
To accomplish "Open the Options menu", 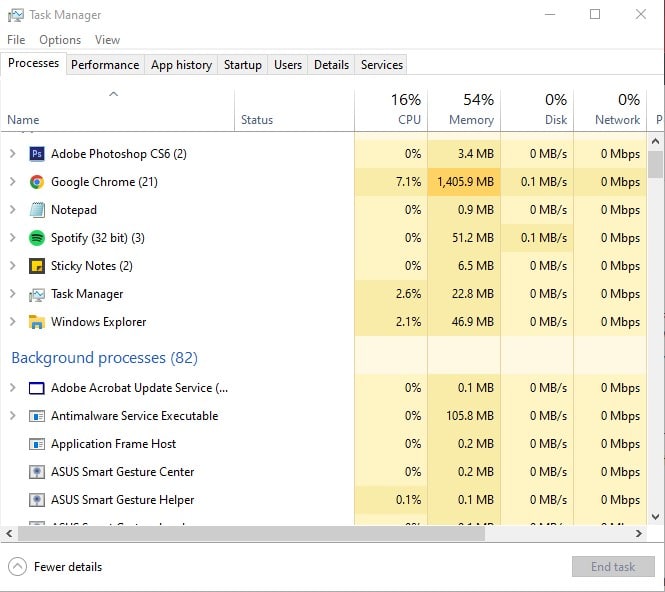I will pos(60,40).
